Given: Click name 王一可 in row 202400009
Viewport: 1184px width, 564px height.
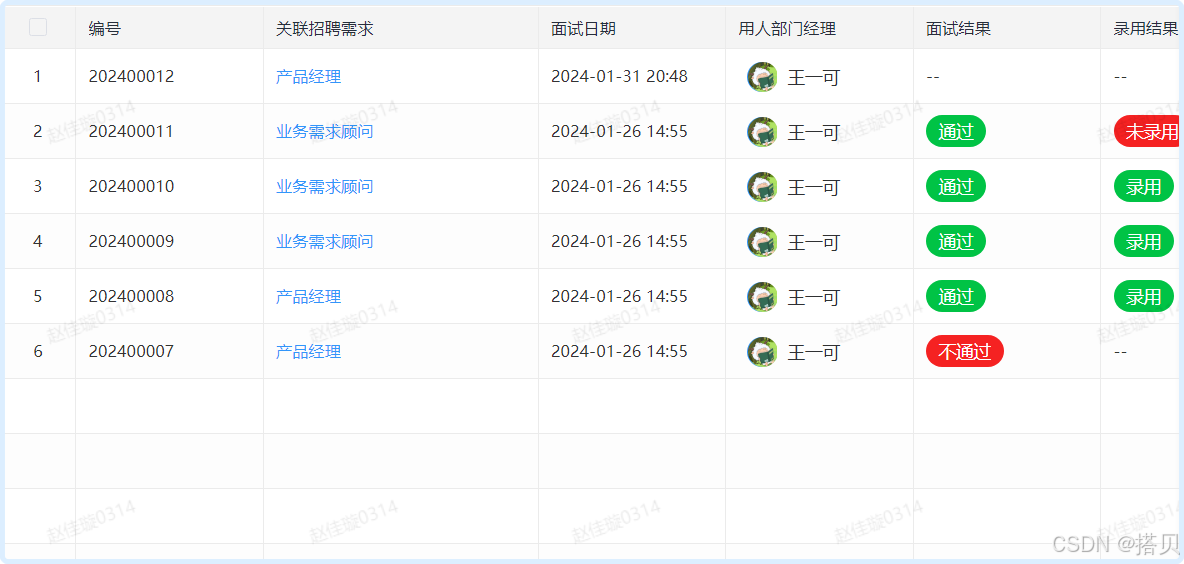Looking at the screenshot, I should pos(814,242).
